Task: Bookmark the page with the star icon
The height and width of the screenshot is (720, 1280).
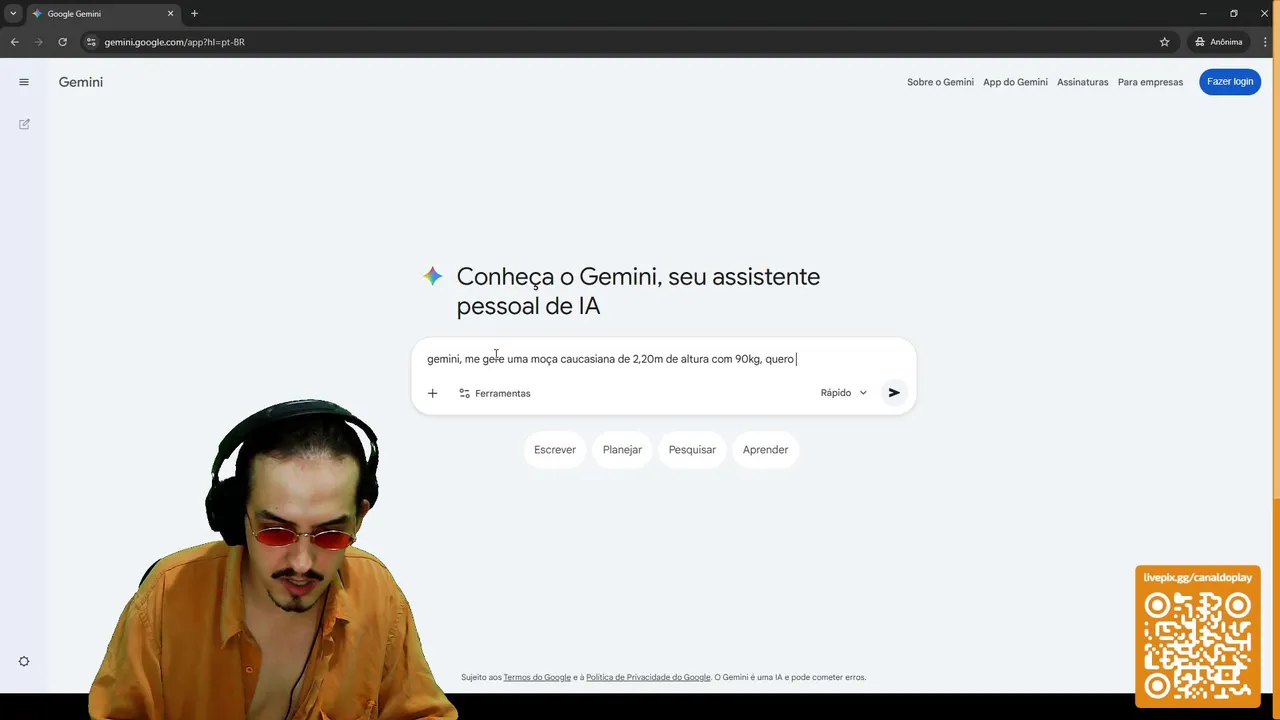Action: 1164,42
